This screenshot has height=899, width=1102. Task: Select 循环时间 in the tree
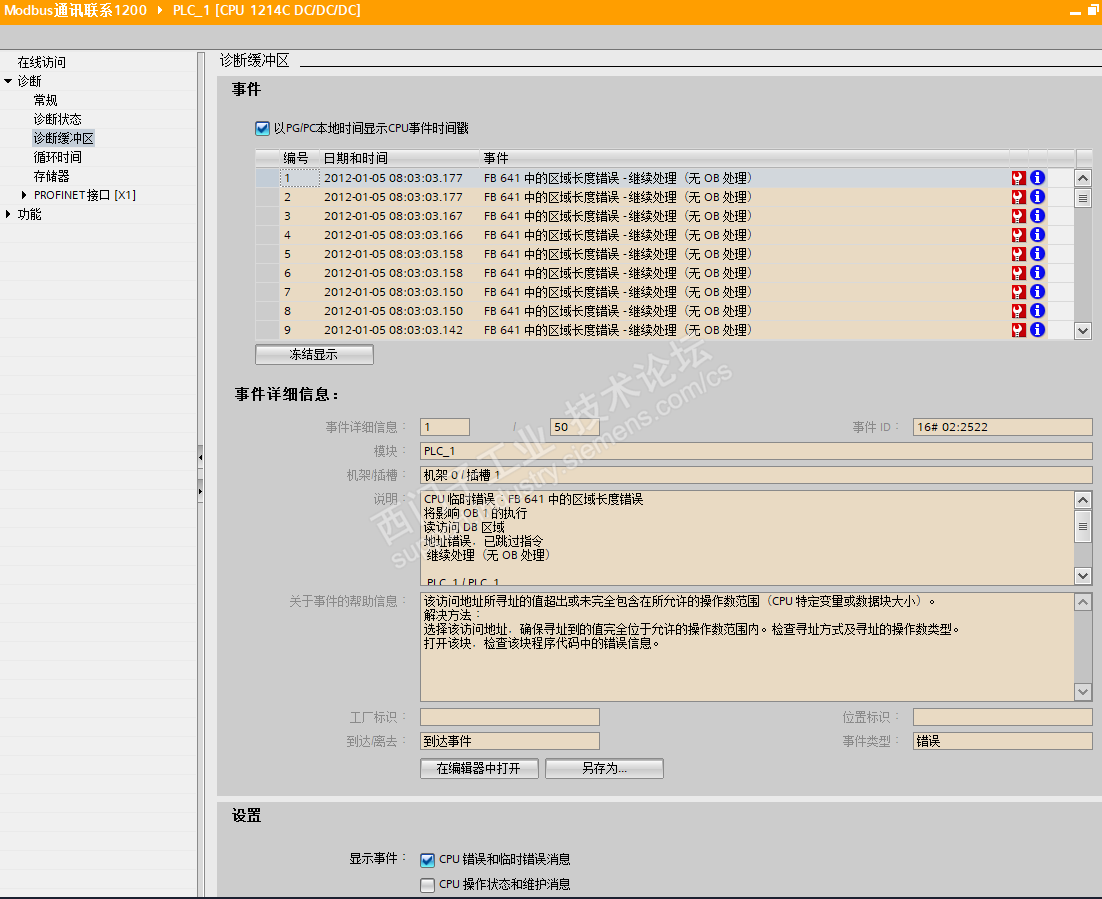pyautogui.click(x=58, y=157)
